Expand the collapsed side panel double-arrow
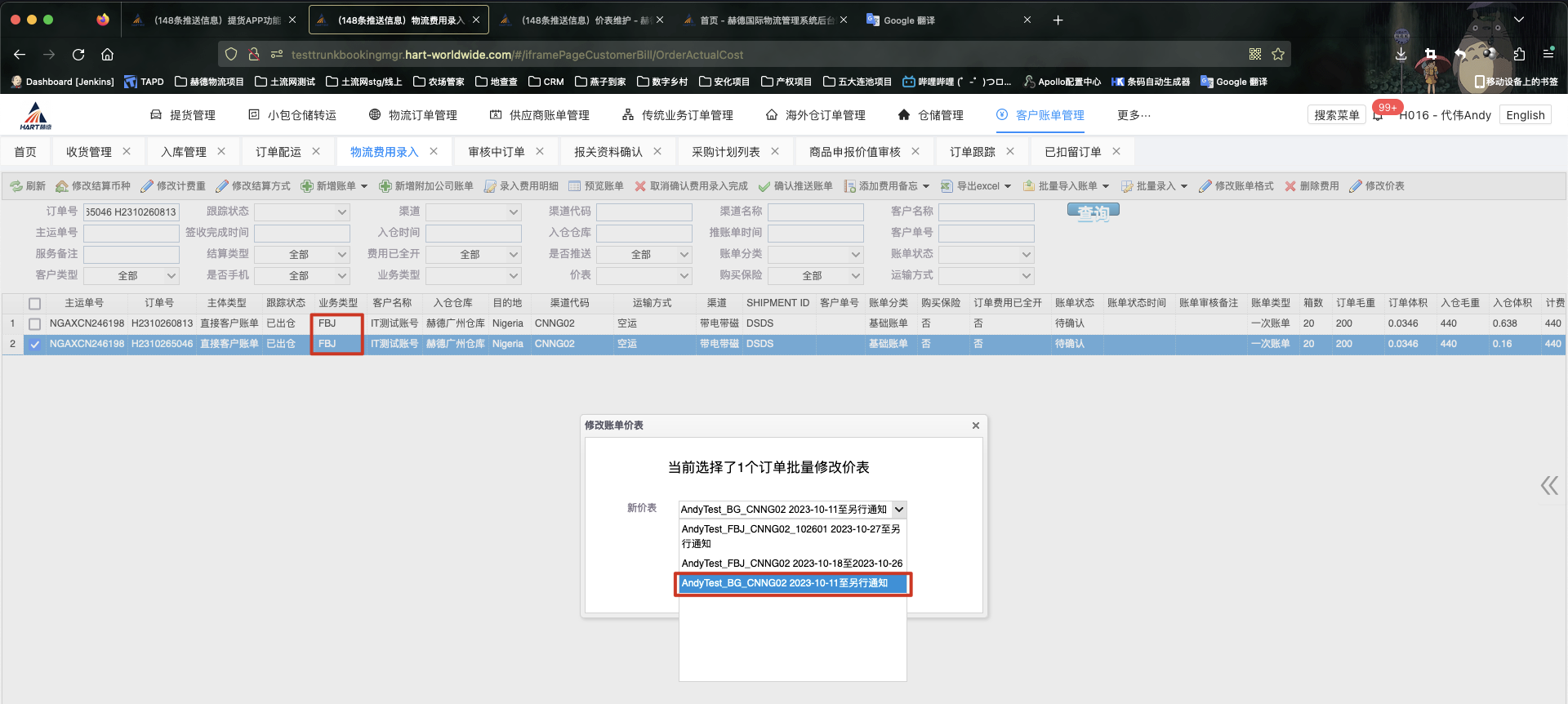 (x=1548, y=486)
